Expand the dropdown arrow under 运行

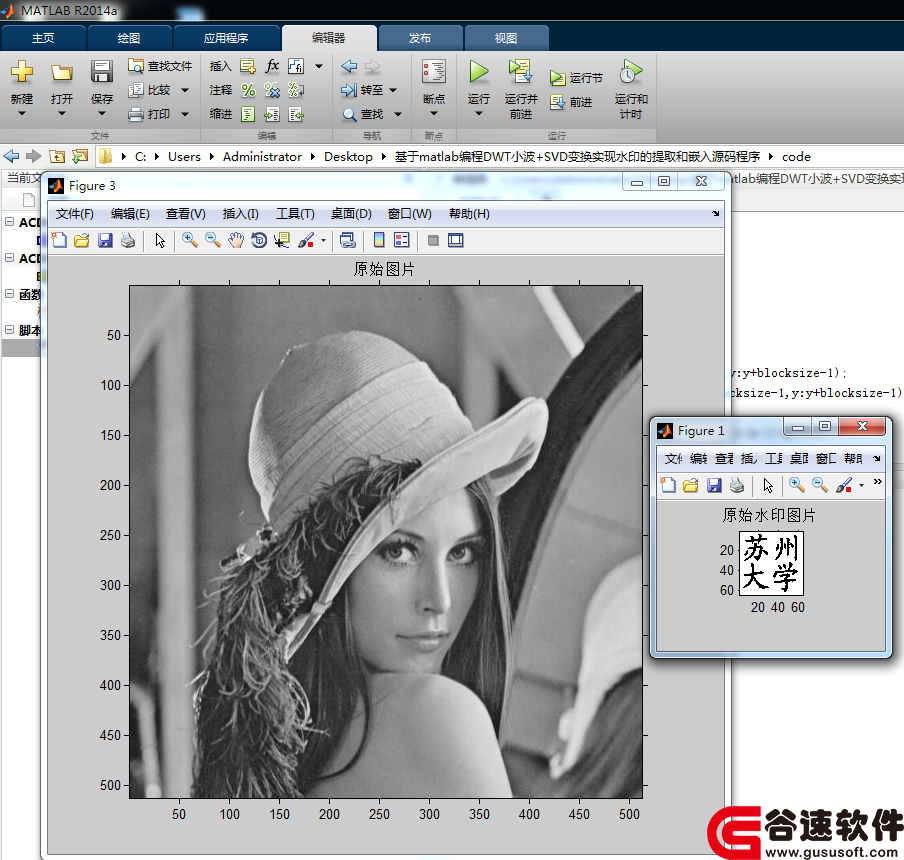(479, 114)
